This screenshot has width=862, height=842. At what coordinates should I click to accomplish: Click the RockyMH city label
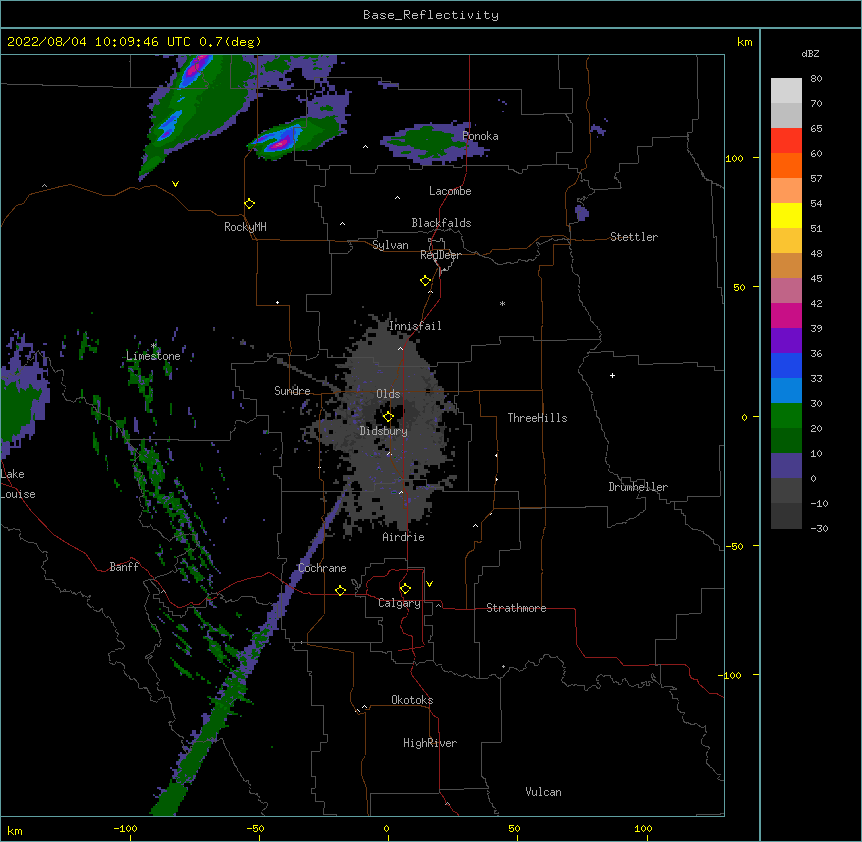pyautogui.click(x=245, y=226)
